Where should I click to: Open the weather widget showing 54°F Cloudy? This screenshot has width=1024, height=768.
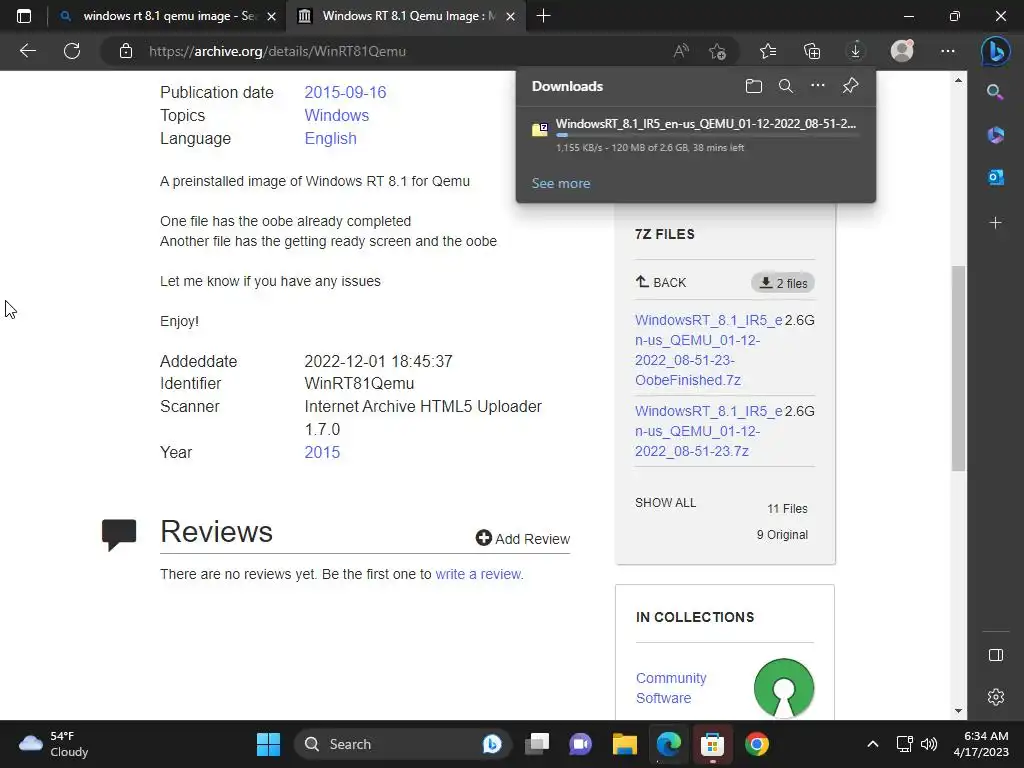coord(54,744)
